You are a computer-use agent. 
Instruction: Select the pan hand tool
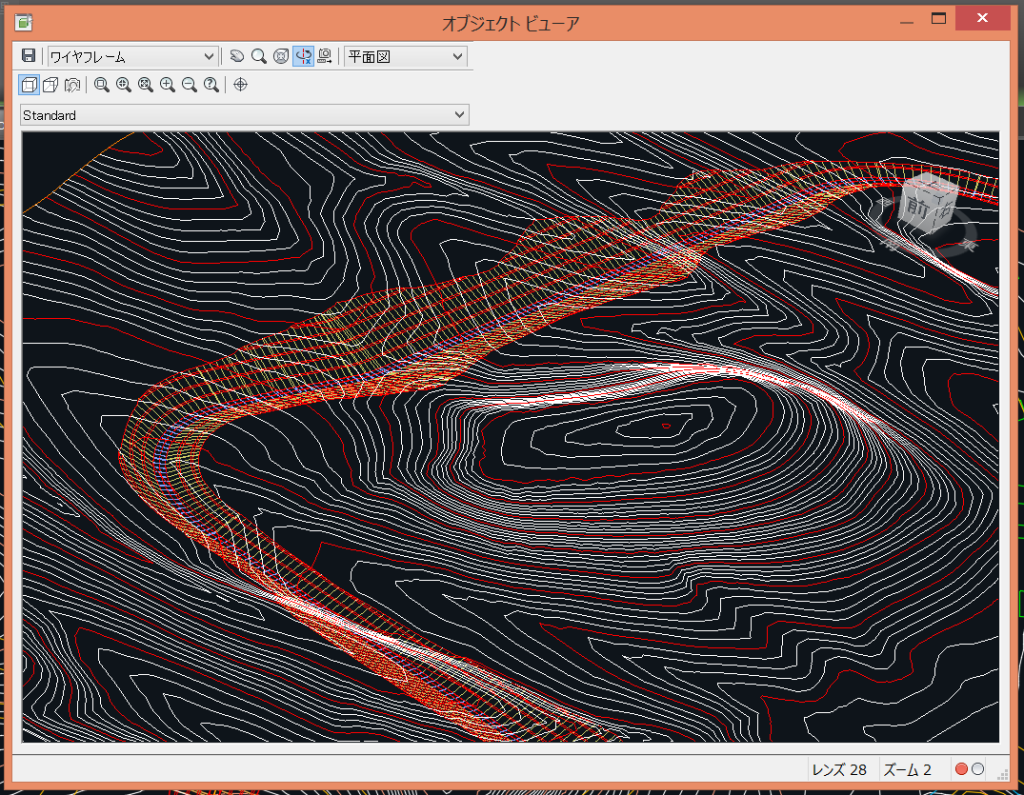(x=237, y=57)
